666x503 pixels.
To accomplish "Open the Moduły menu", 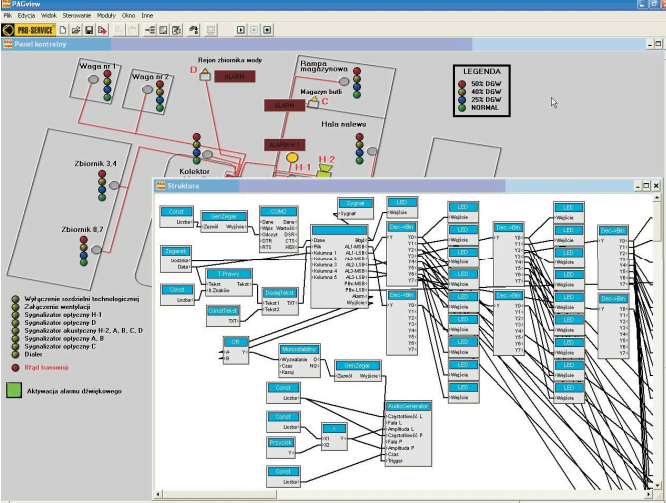I will 106,15.
